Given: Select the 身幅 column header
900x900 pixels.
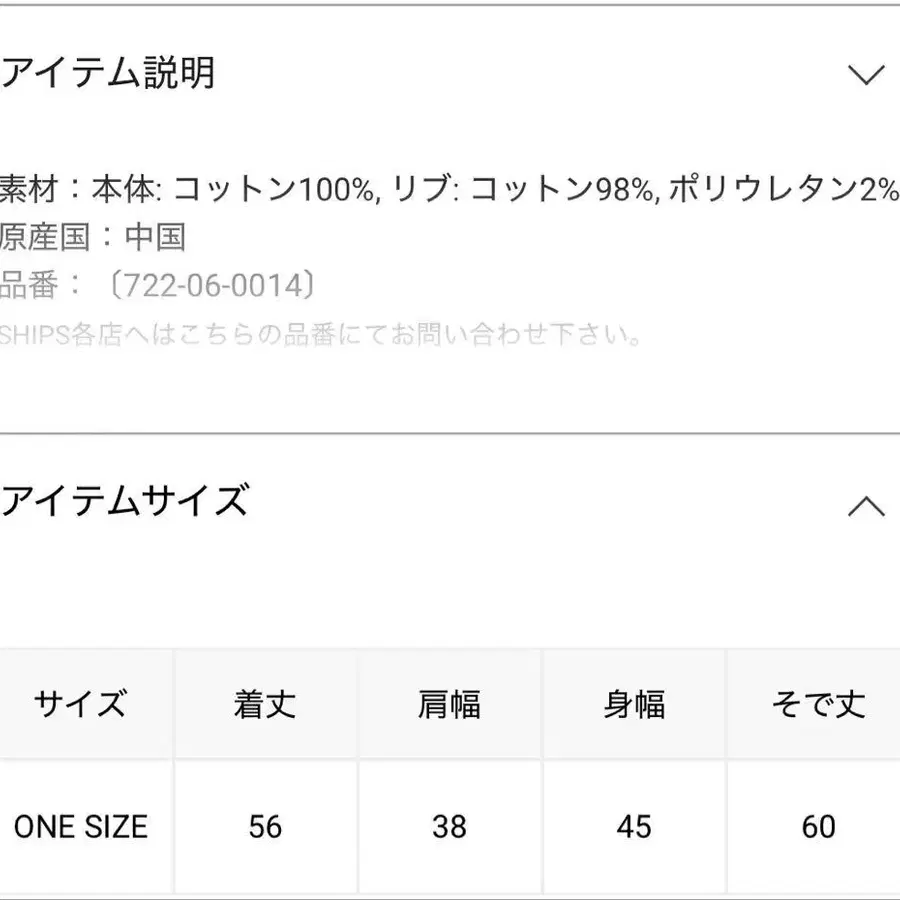Looking at the screenshot, I should point(634,705).
